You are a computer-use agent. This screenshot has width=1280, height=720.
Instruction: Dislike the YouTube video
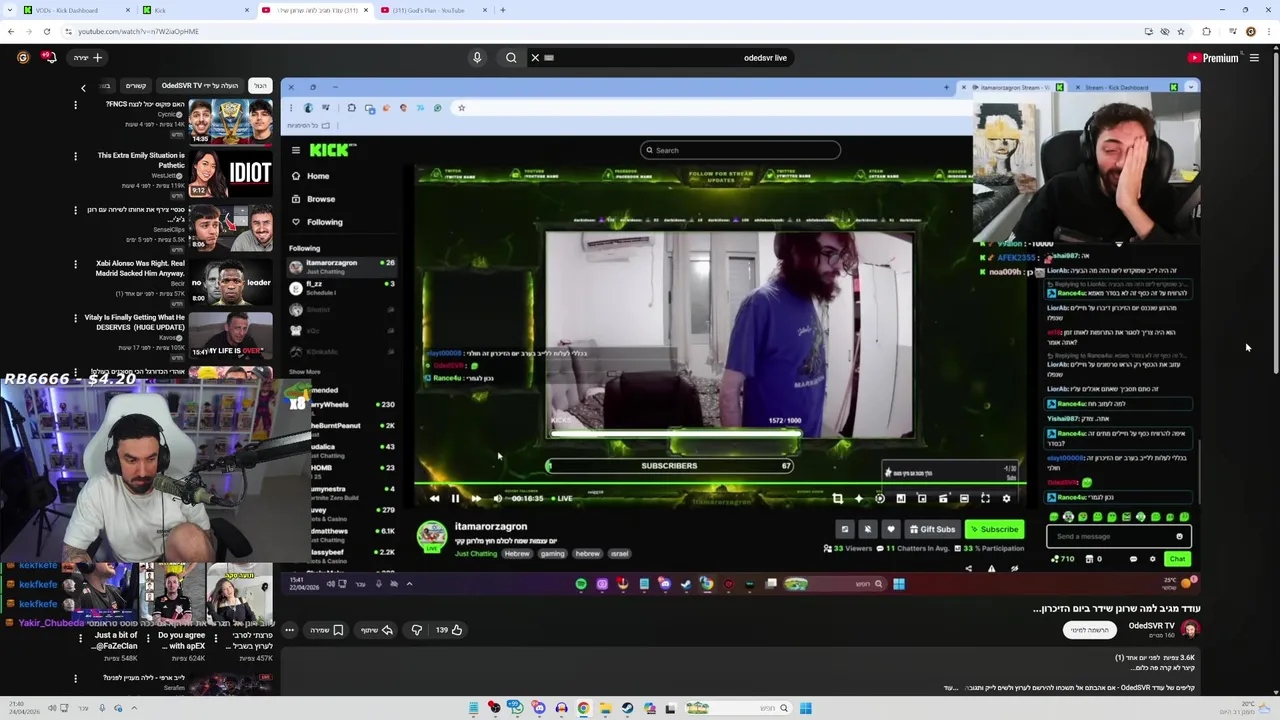pos(416,630)
